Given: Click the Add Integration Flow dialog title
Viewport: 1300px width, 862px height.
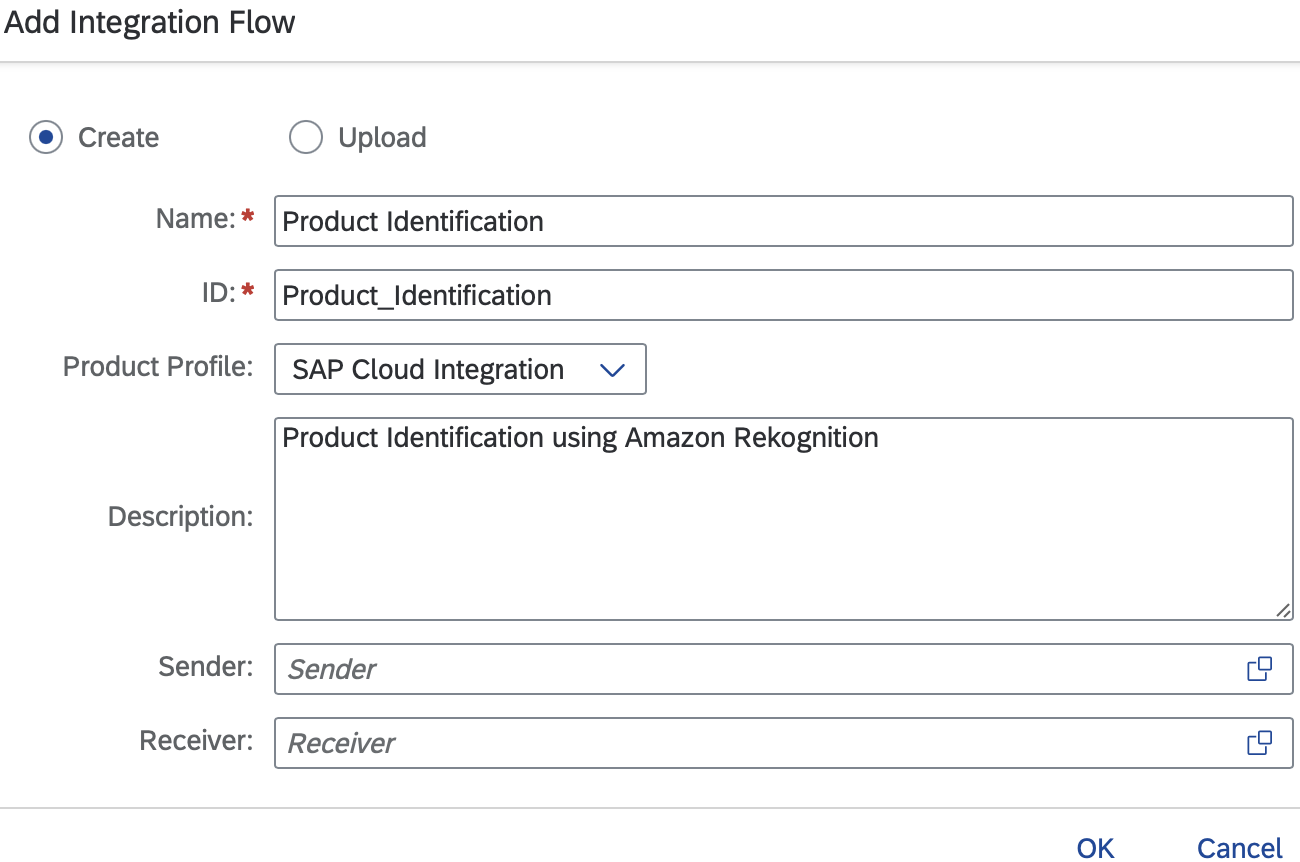Looking at the screenshot, I should point(150,22).
